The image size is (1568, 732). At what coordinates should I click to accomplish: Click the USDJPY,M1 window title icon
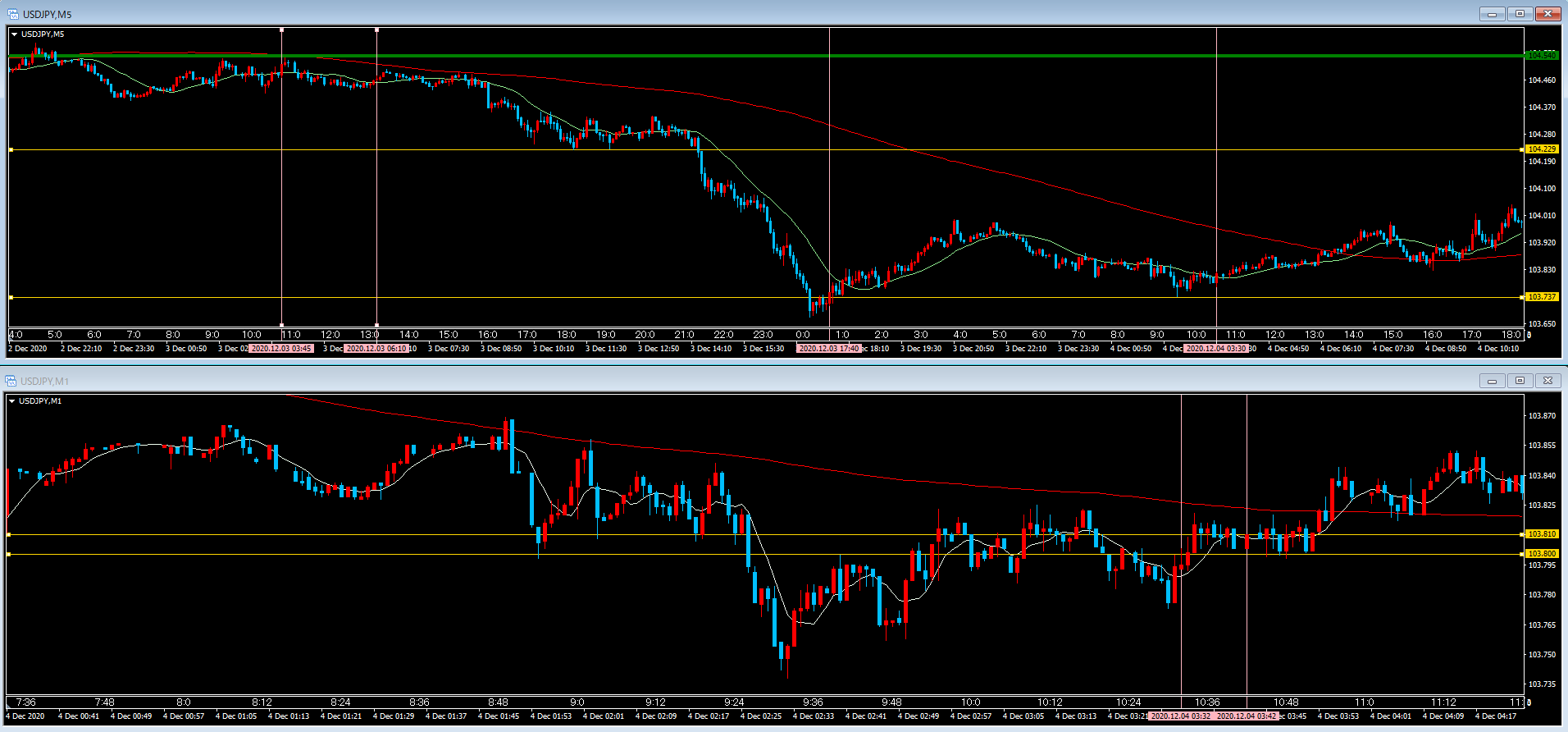pos(11,381)
